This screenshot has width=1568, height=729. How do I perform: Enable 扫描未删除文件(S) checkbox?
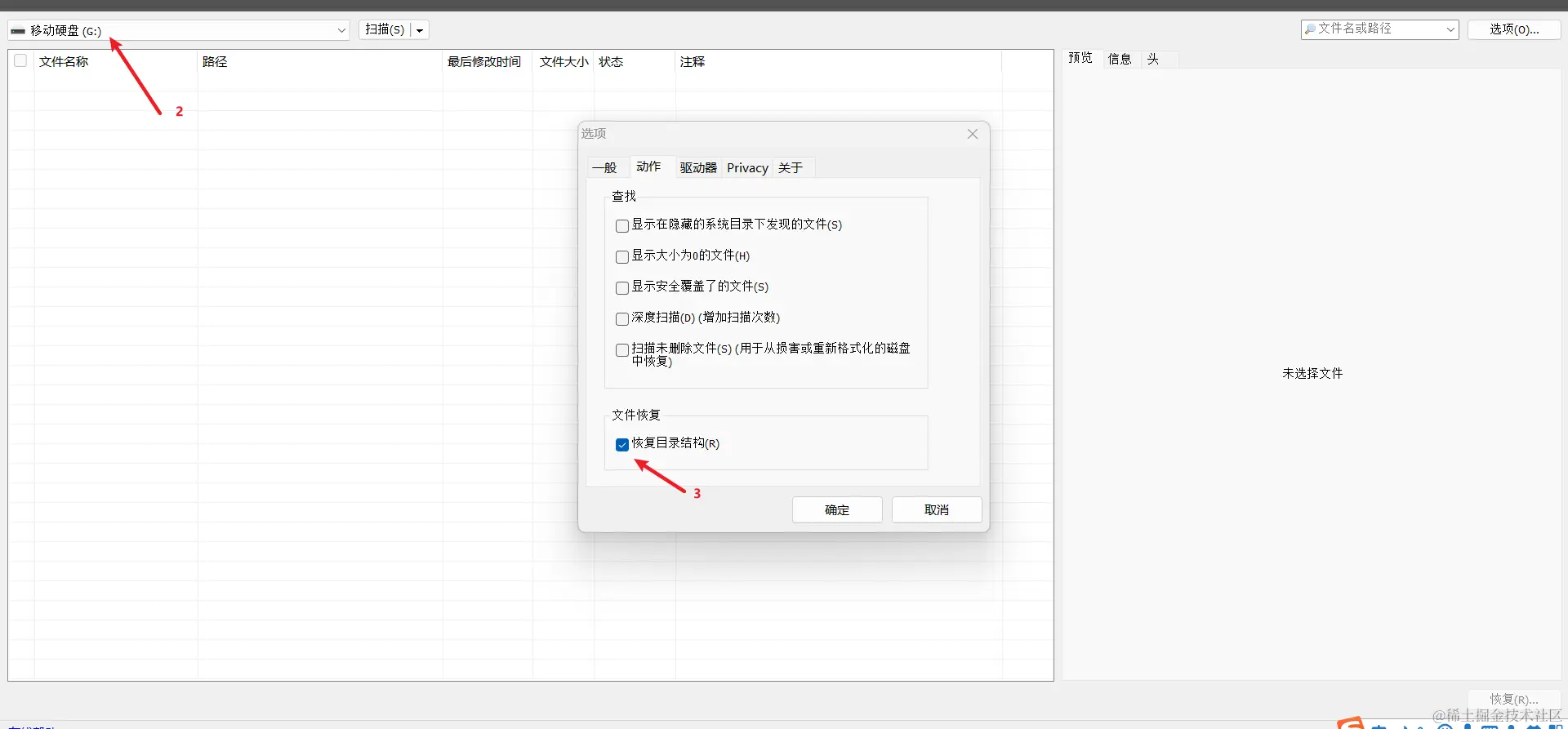622,349
